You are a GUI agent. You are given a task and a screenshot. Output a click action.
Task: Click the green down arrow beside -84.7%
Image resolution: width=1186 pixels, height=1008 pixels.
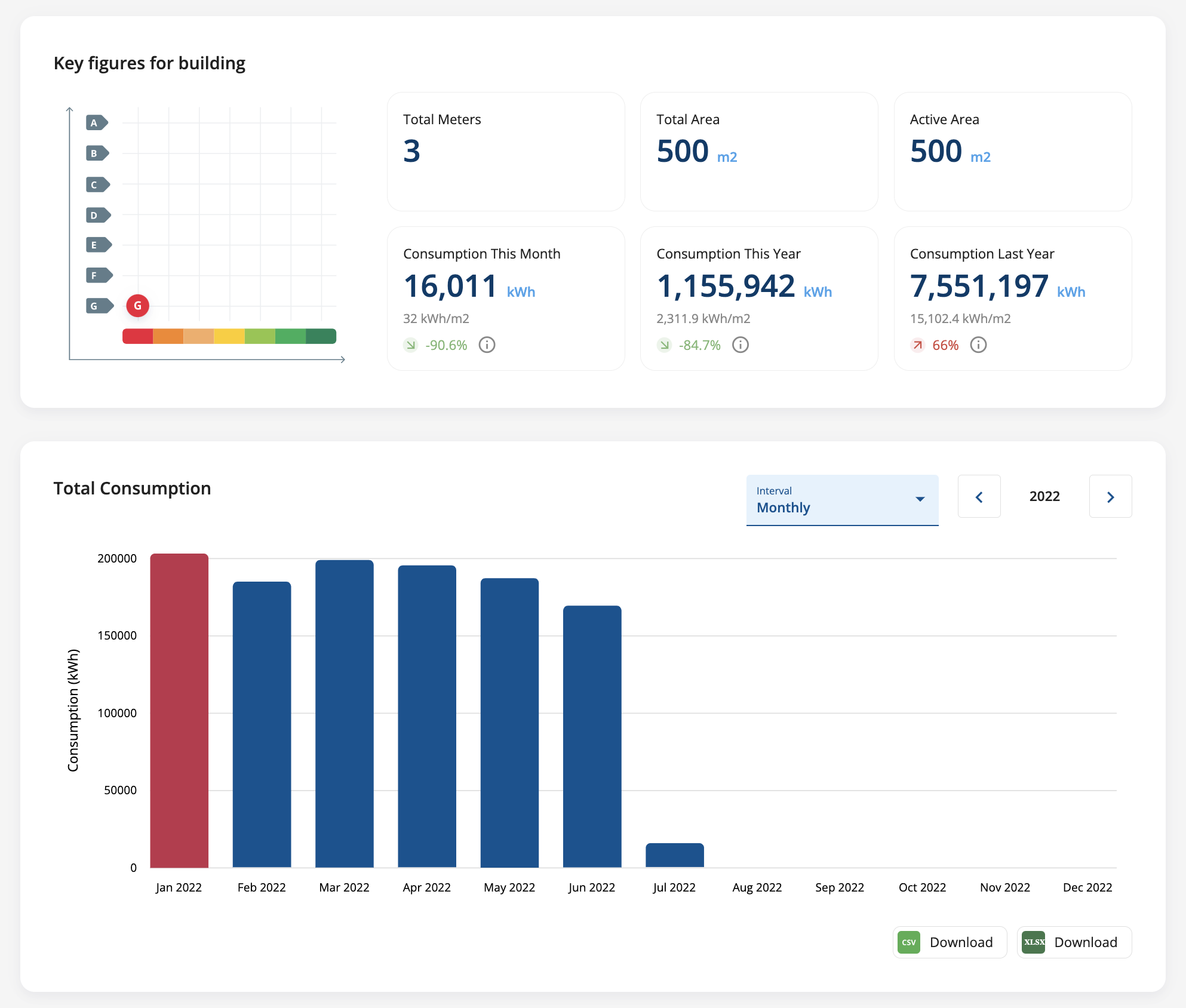pos(664,345)
